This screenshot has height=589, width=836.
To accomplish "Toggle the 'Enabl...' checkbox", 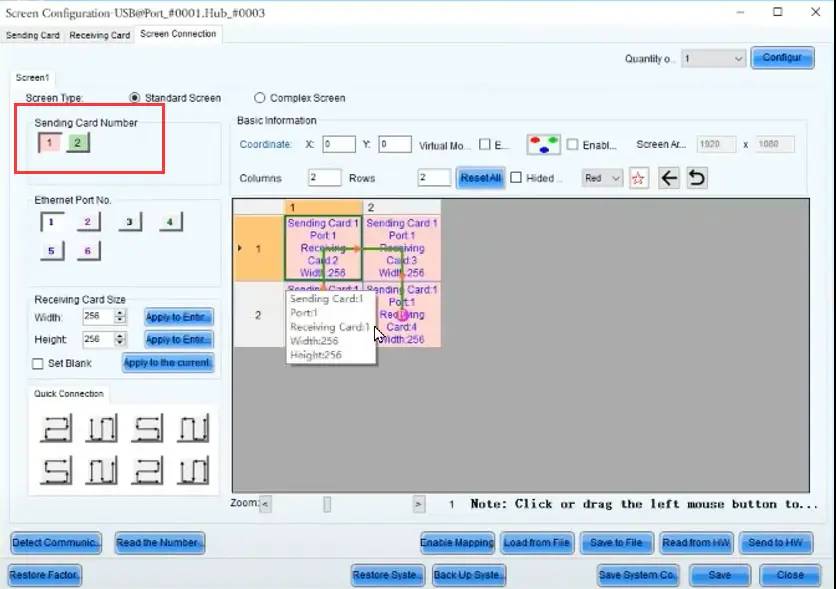I will coord(572,144).
